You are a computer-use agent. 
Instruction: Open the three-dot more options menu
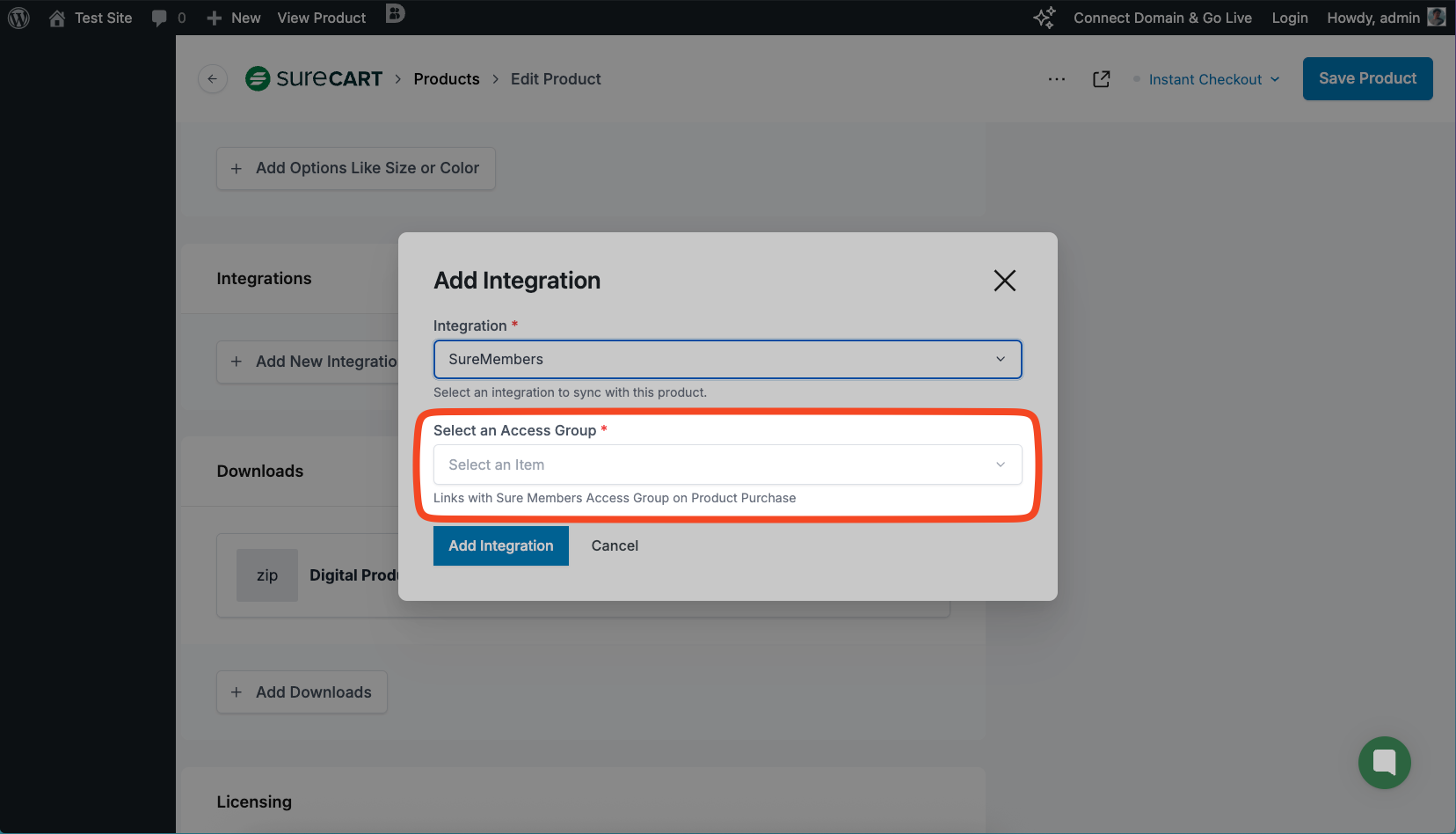(1057, 79)
